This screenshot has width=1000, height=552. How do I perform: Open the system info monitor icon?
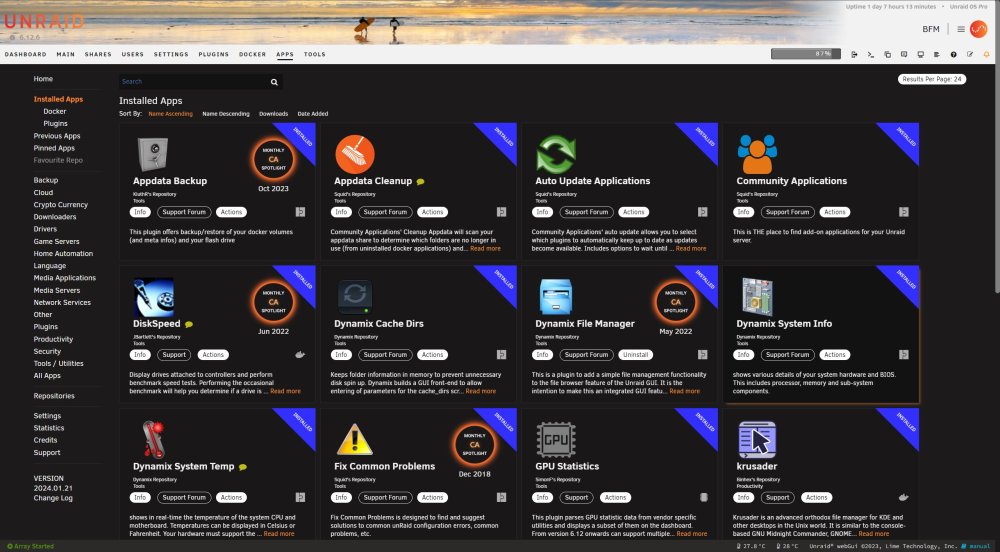pyautogui.click(x=920, y=55)
